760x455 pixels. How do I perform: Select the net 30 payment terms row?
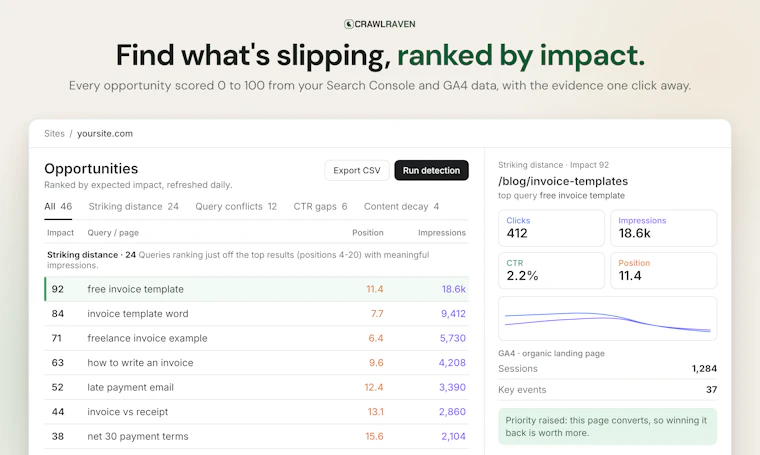point(256,437)
